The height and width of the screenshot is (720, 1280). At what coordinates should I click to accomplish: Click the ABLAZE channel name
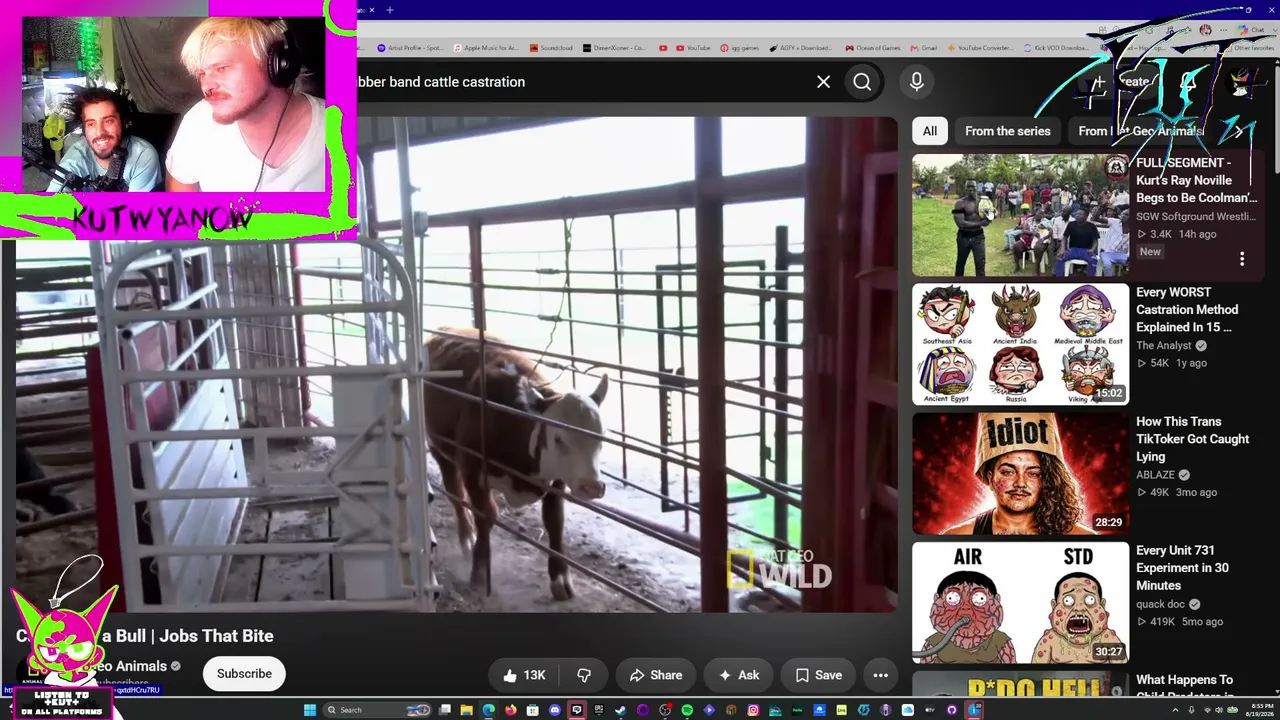[1156, 475]
